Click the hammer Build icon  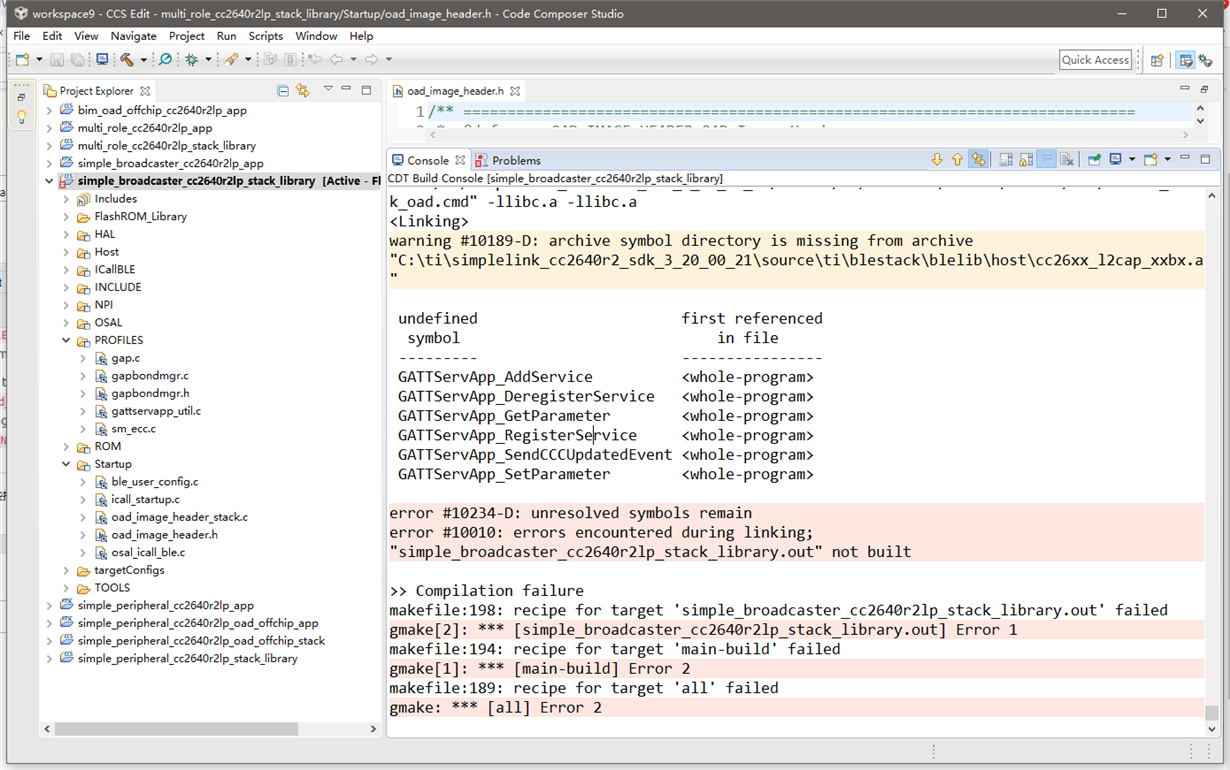[x=127, y=60]
